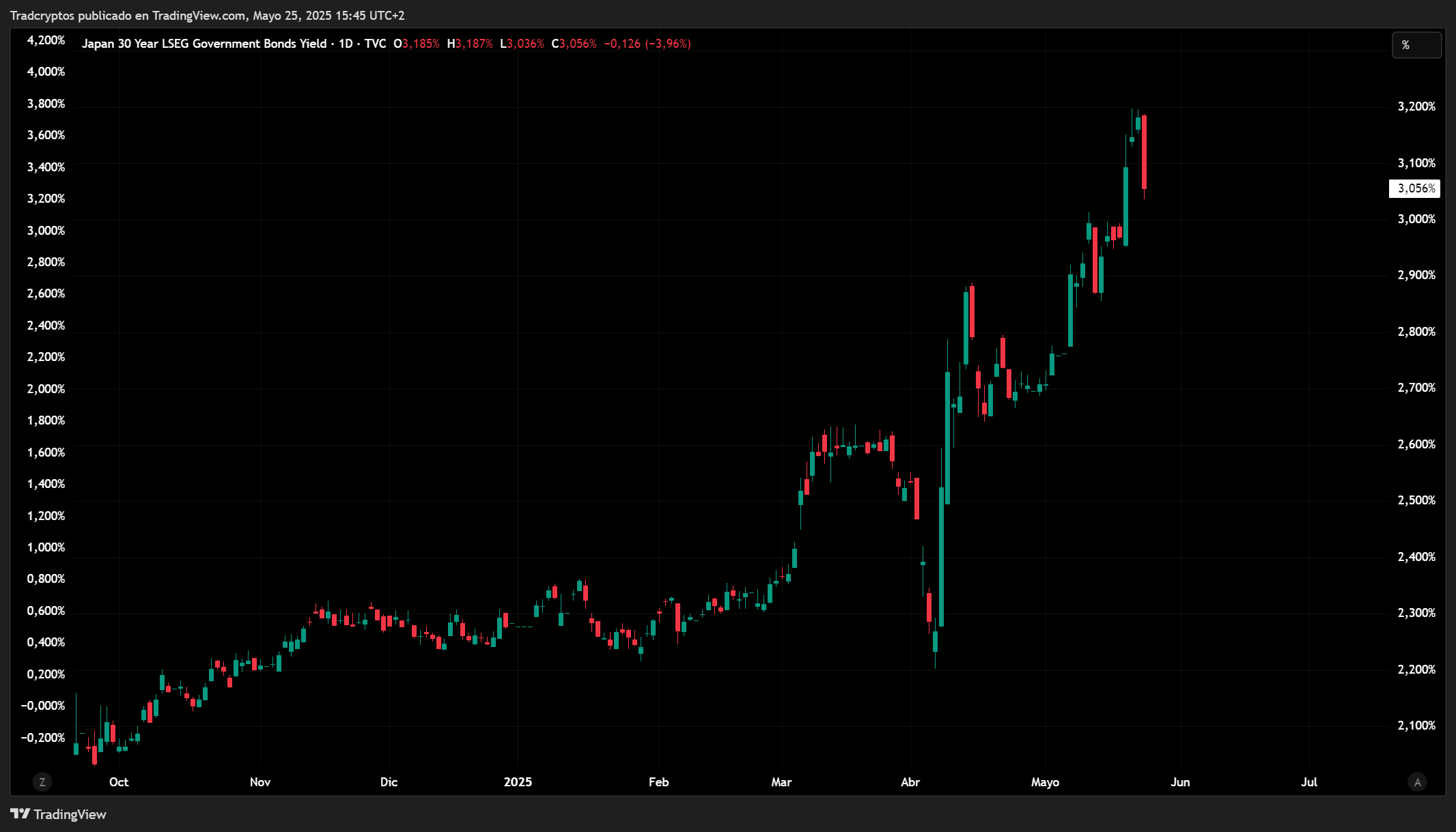Screen dimensions: 1456x832
Task: Click the A auto-scale icon at bottom right
Action: [x=1417, y=782]
